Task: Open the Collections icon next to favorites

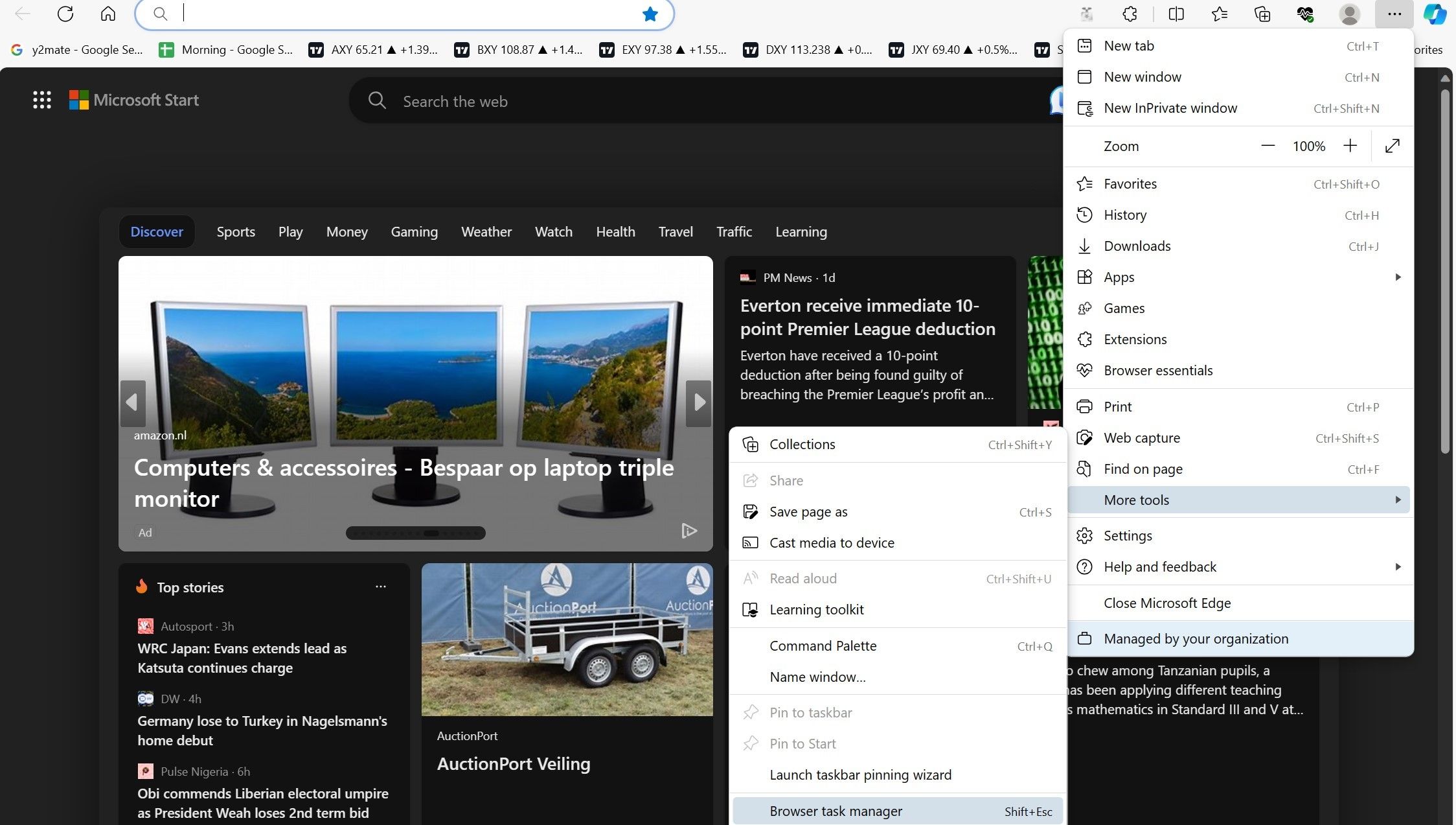Action: 1262,14
